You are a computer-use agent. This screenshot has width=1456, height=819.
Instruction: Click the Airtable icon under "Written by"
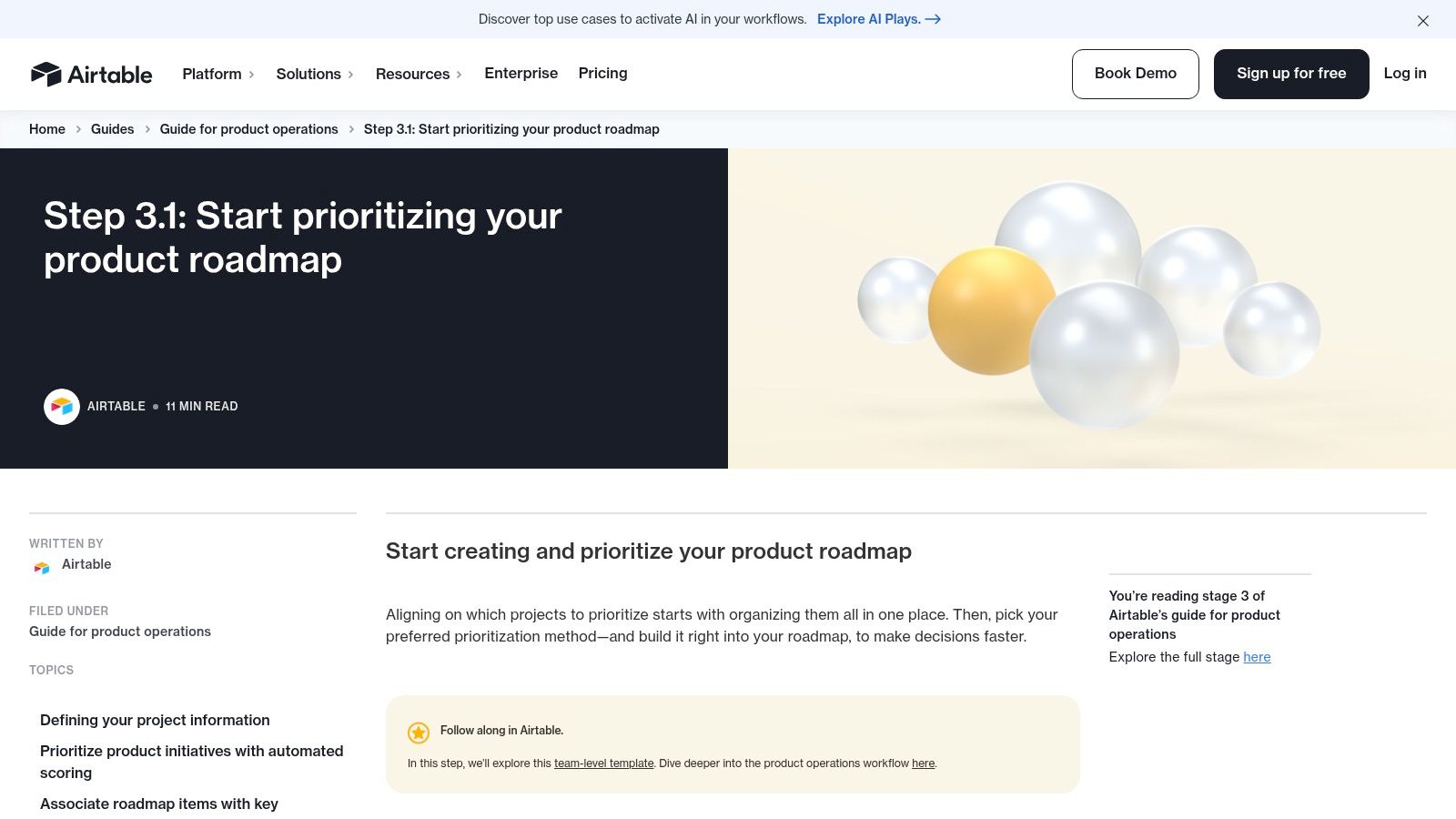pyautogui.click(x=41, y=567)
